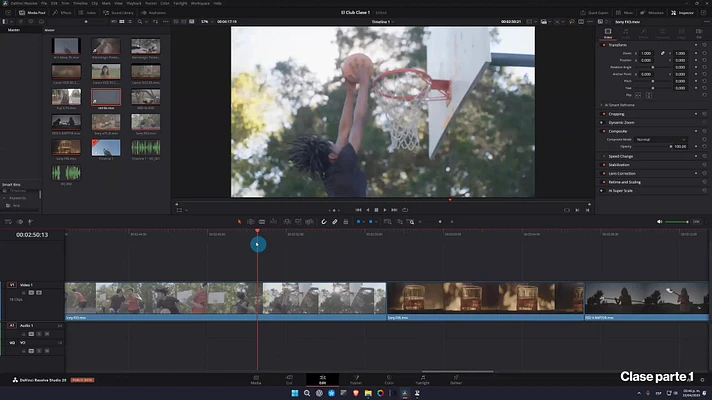Play the clip in reverse

point(368,210)
